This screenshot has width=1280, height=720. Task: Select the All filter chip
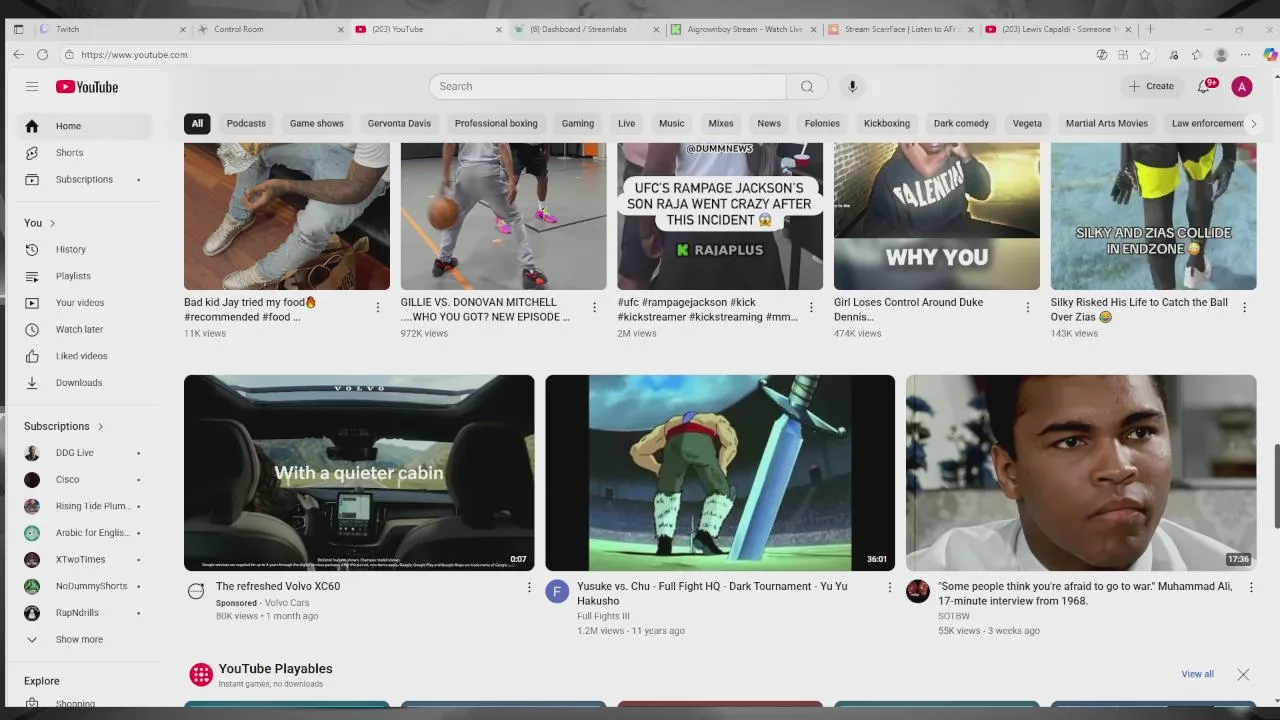point(197,124)
